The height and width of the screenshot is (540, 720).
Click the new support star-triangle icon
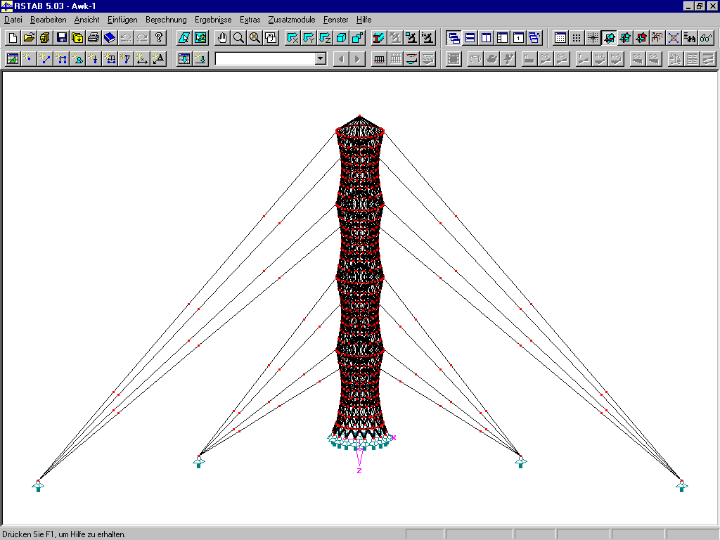pyautogui.click(x=77, y=59)
